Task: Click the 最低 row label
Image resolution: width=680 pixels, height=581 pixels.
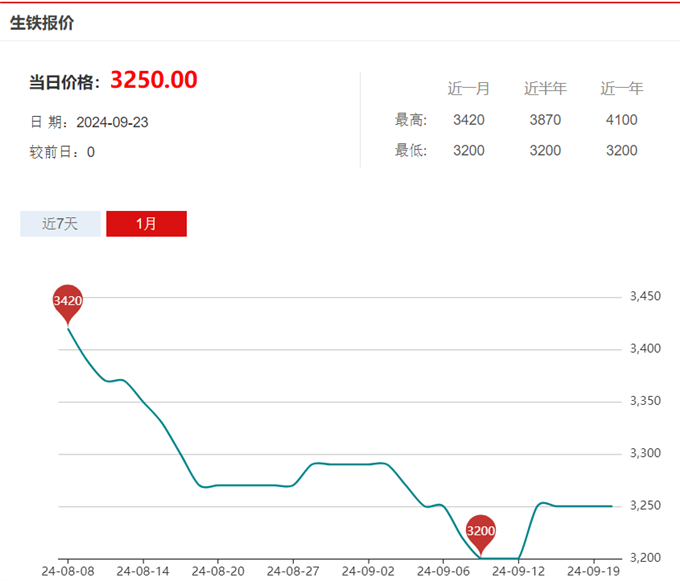Action: pyautogui.click(x=411, y=150)
